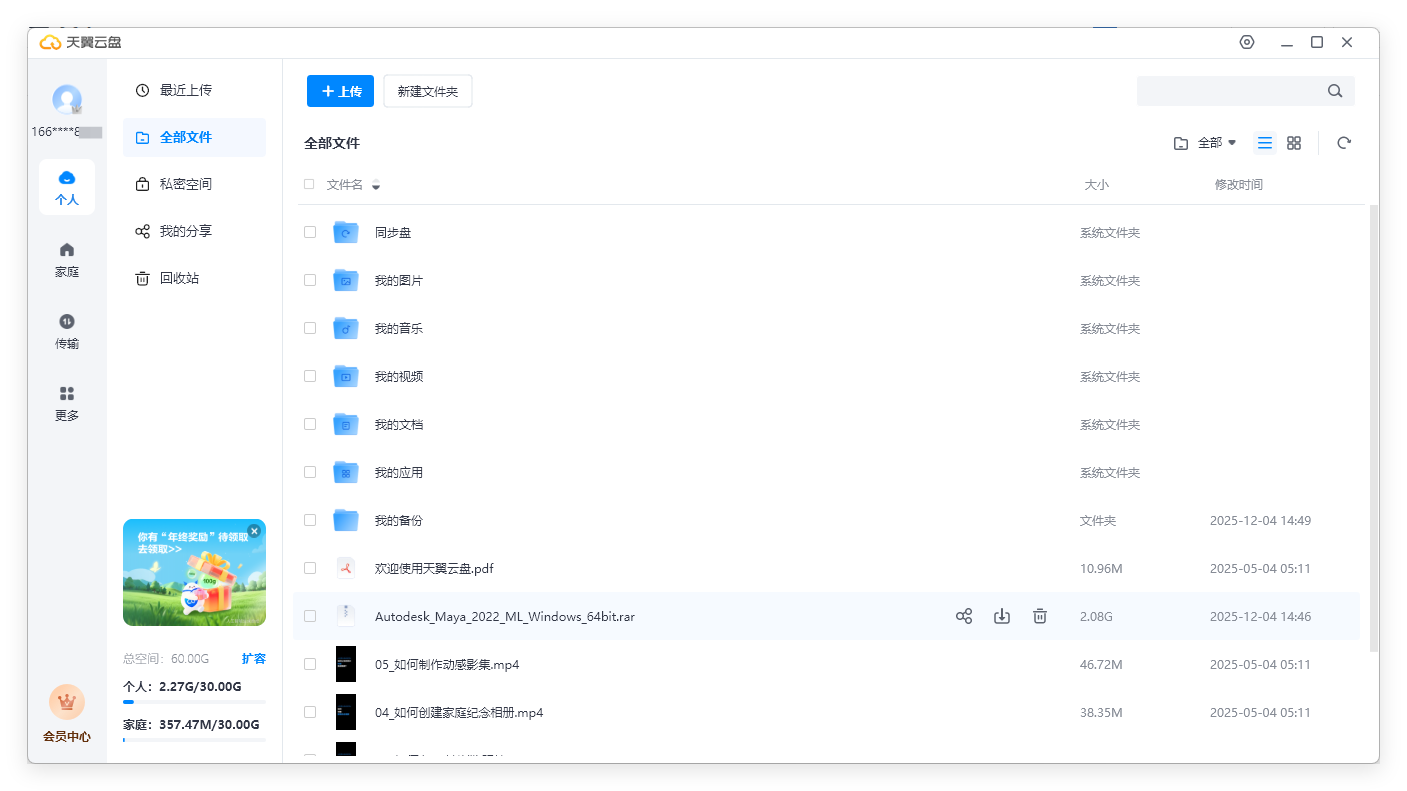The height and width of the screenshot is (791, 1407).
Task: Go to 私密空间 private space
Action: click(x=185, y=184)
